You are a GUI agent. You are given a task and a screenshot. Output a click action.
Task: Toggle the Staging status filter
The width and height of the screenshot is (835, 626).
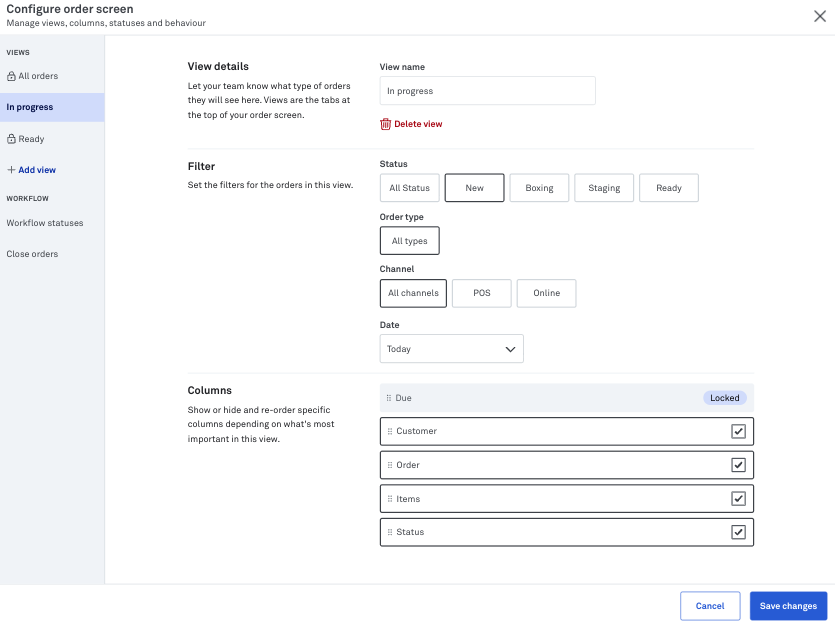click(x=604, y=188)
